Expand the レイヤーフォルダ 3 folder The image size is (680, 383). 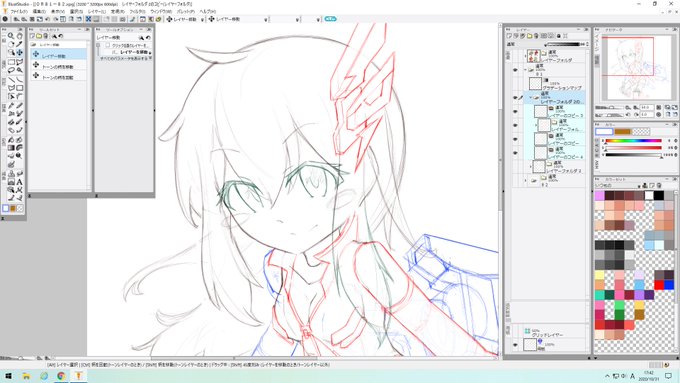[x=531, y=166]
